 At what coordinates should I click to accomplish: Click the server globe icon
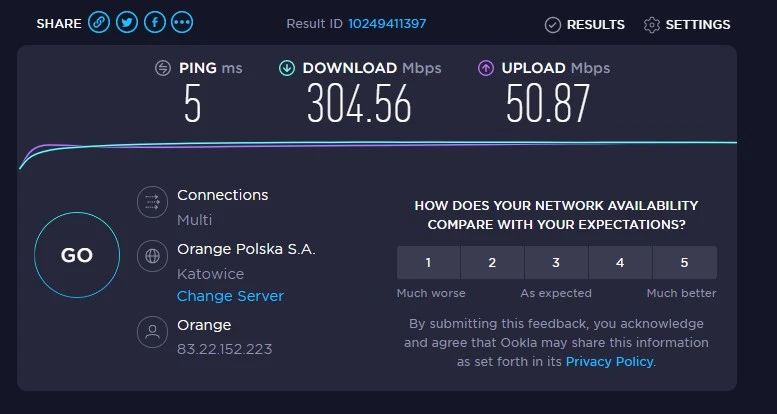point(152,255)
